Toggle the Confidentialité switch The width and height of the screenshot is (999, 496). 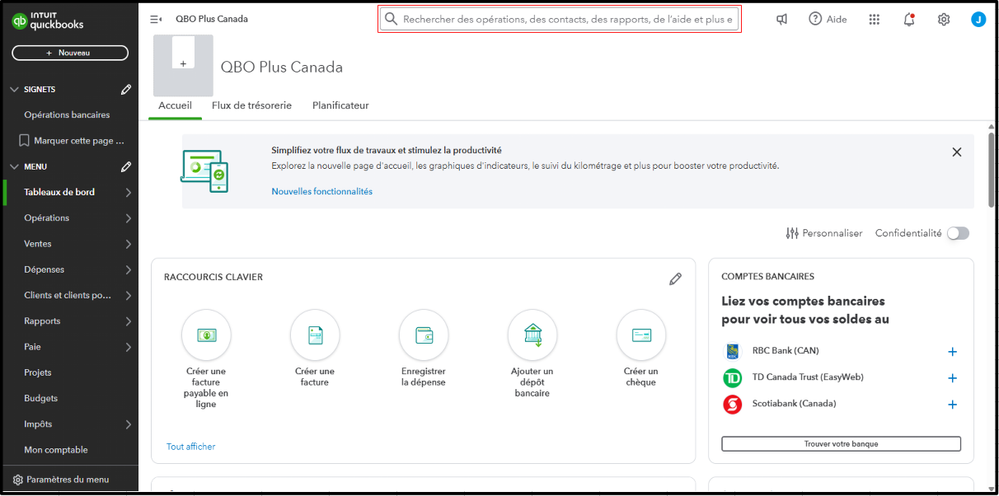(x=958, y=233)
